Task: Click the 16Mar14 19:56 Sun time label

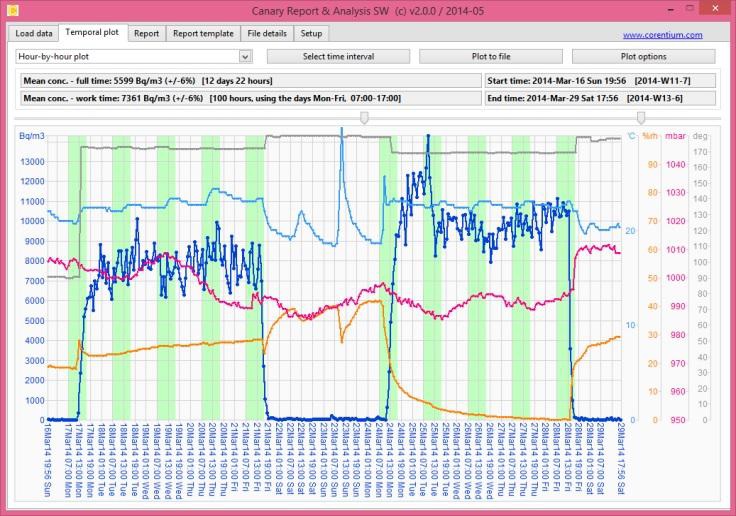Action: [x=47, y=459]
